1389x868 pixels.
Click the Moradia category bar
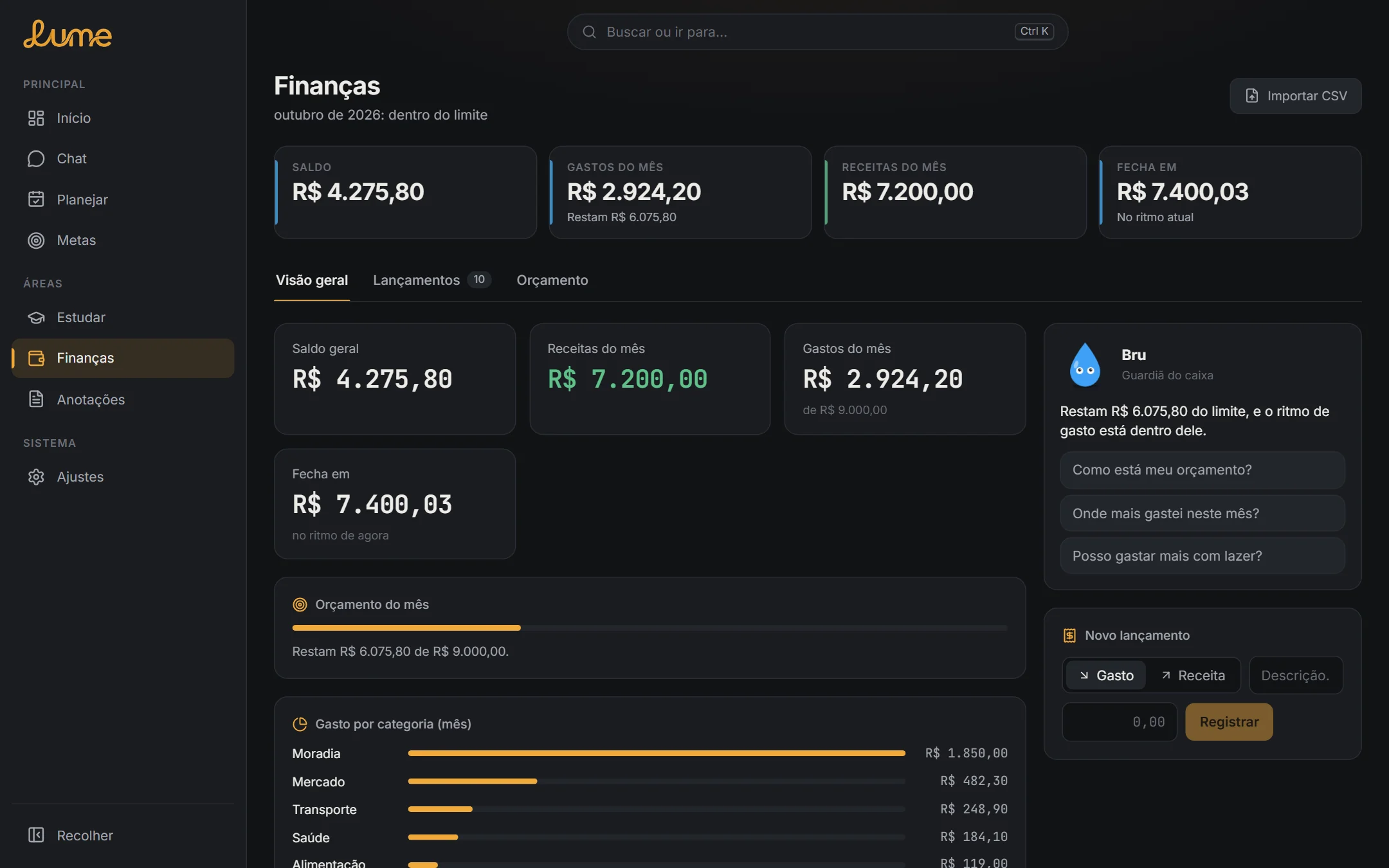coord(657,753)
